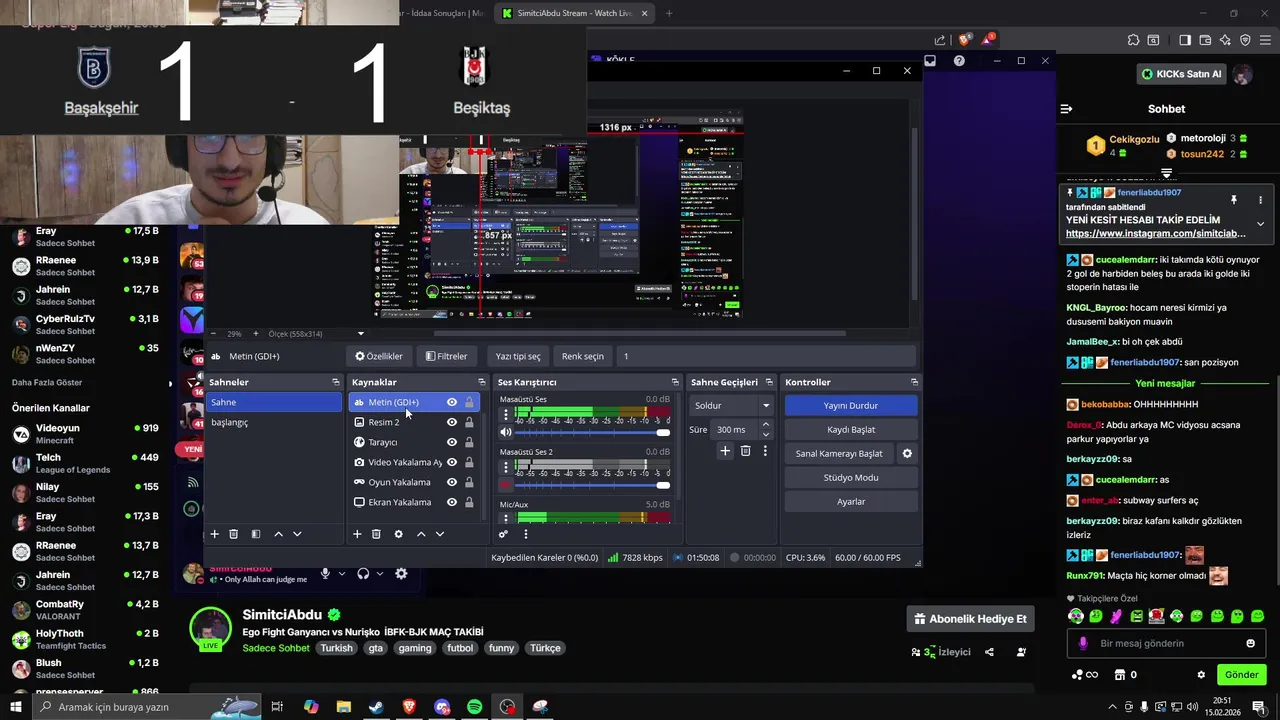Move the scene up with arrow icon

[278, 534]
